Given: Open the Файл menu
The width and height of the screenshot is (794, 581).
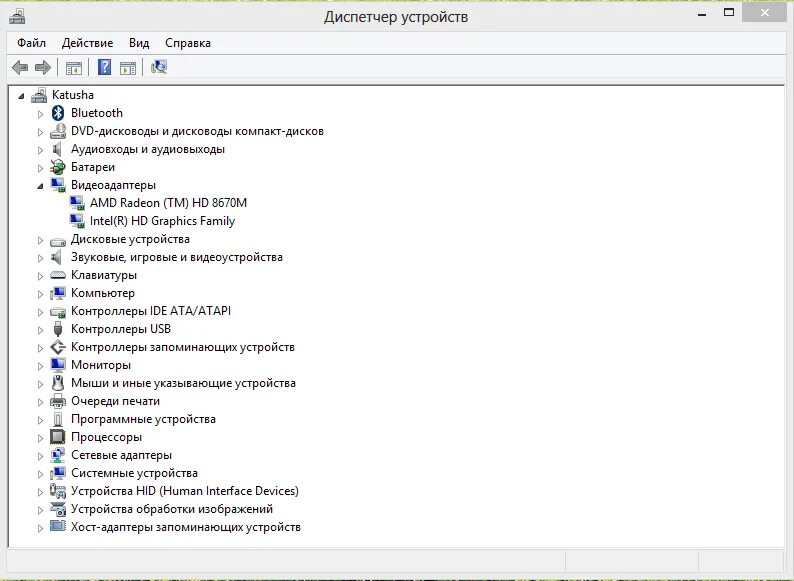Looking at the screenshot, I should coord(31,43).
